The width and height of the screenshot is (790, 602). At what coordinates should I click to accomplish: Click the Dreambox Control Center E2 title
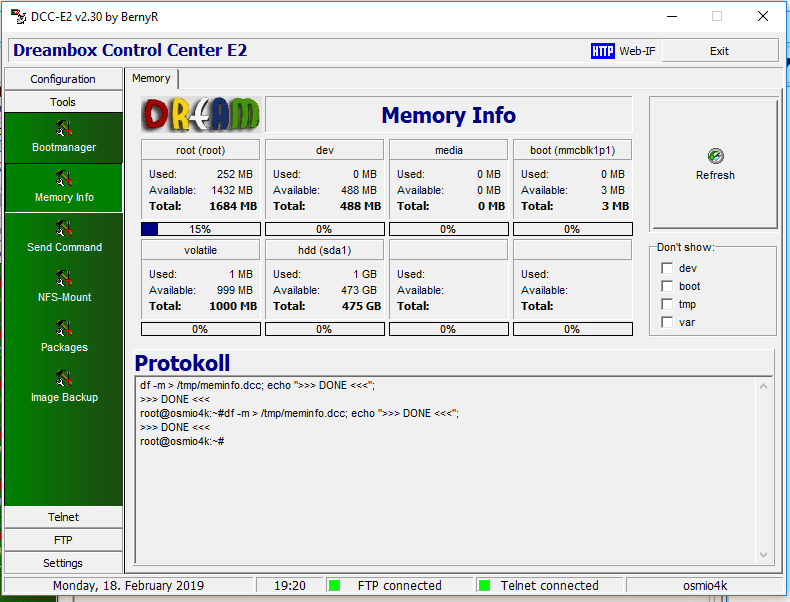pos(130,50)
